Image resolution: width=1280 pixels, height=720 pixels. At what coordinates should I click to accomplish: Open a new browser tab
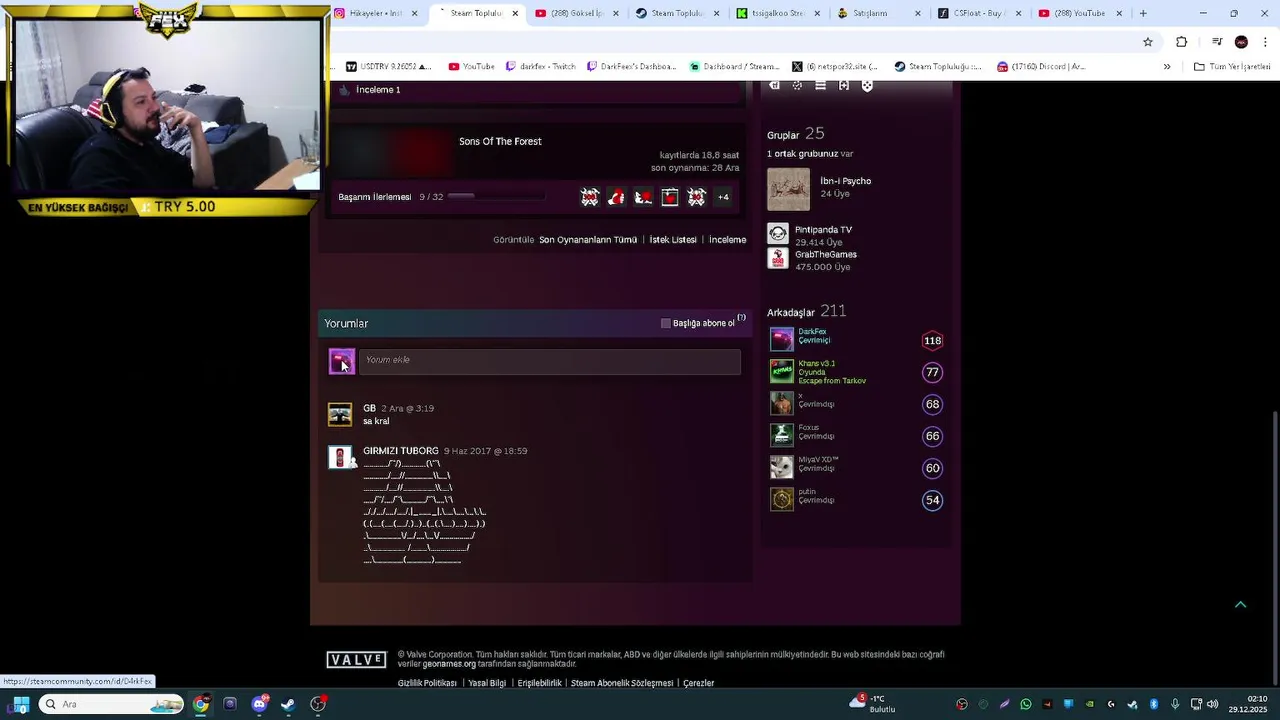(1143, 13)
